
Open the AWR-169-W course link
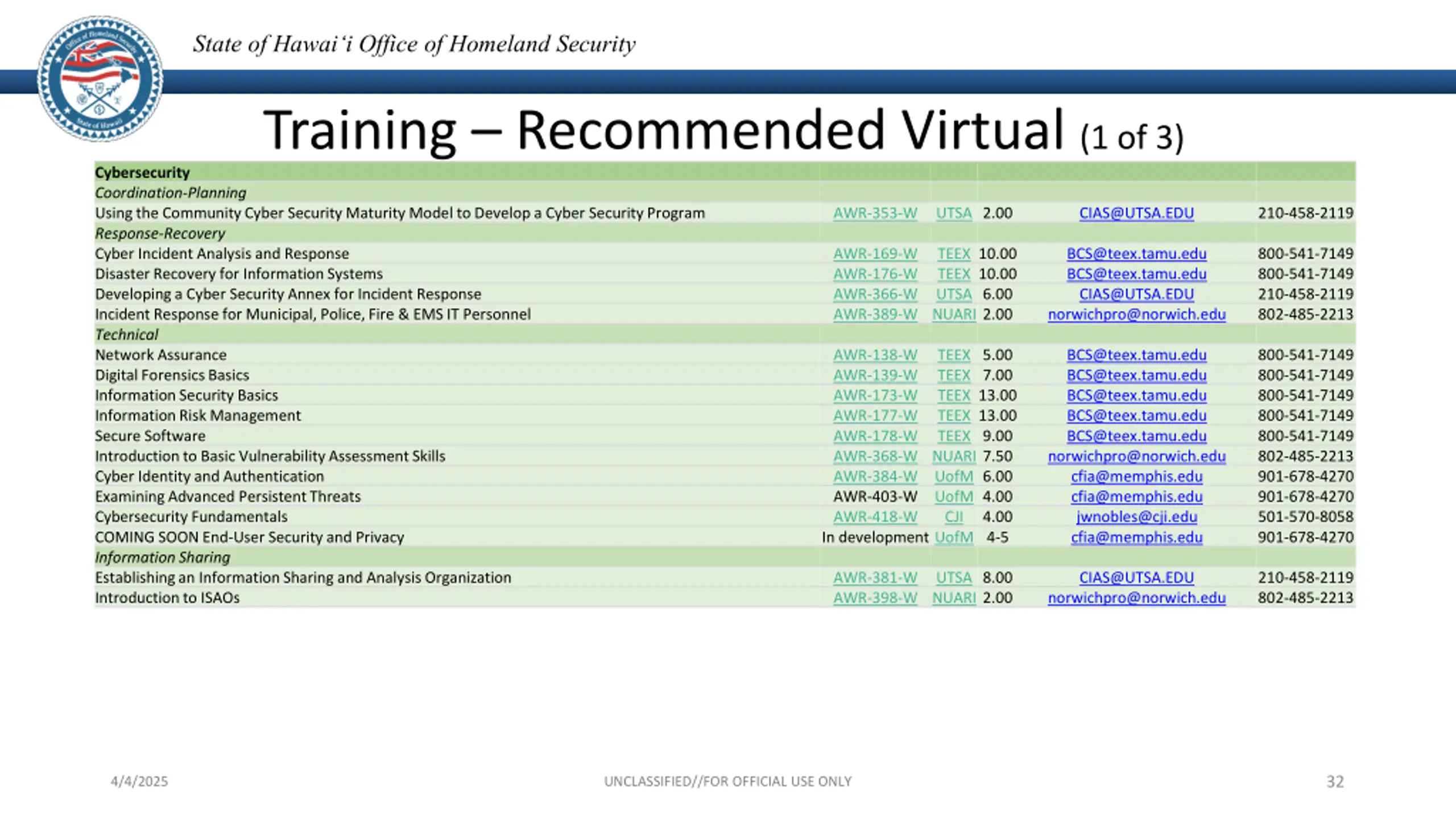click(x=875, y=254)
